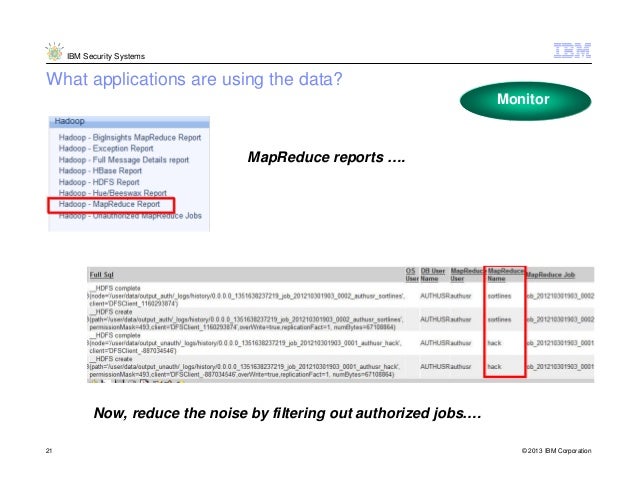The width and height of the screenshot is (638, 493).
Task: Click AUTHUSR in the HDFS complete sortlines row
Action: point(435,296)
